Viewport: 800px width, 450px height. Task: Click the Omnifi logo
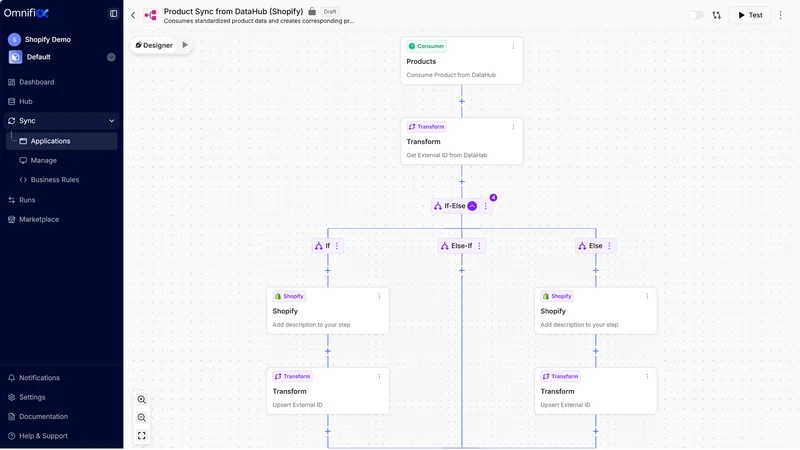point(26,13)
